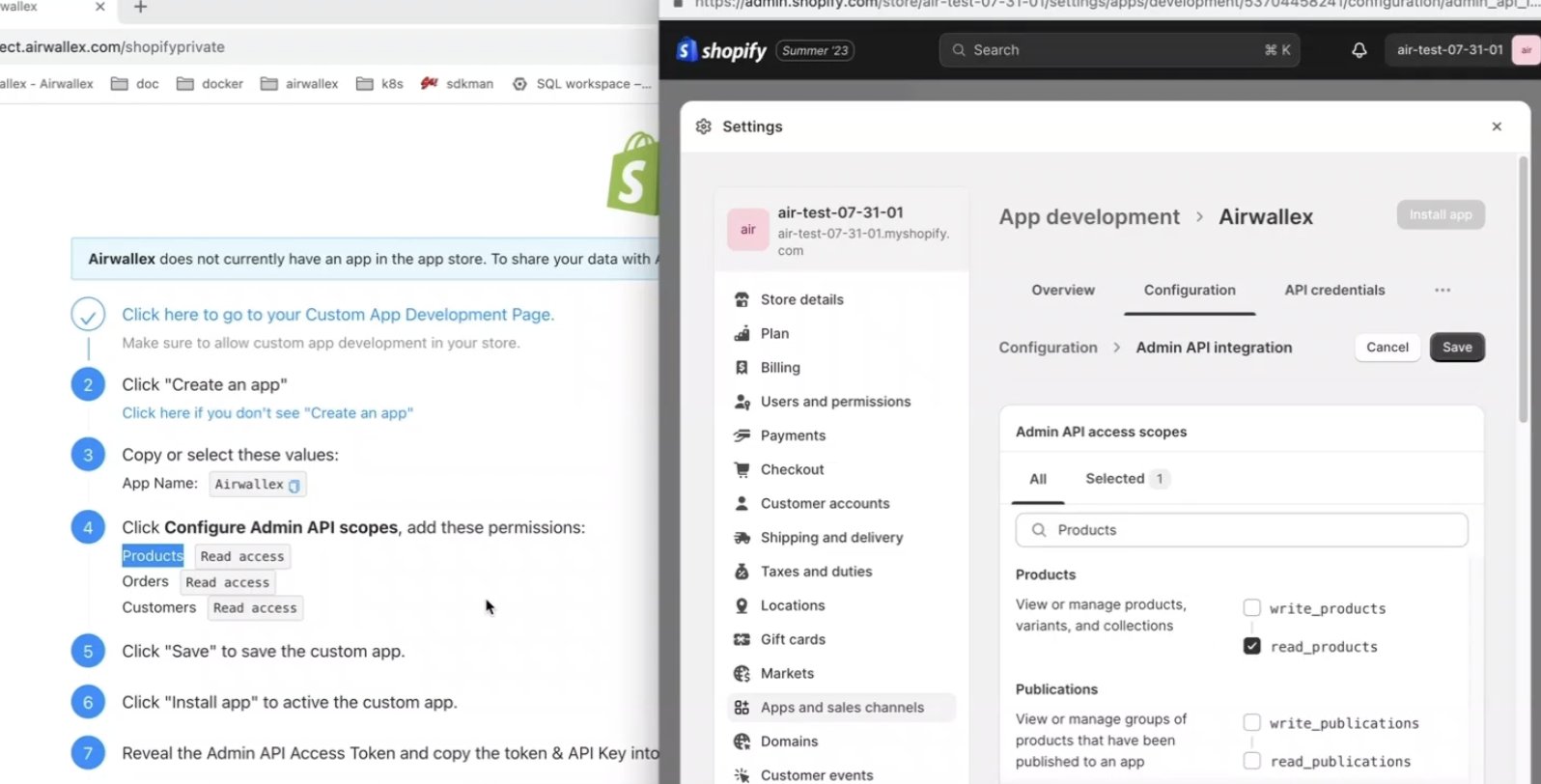
Task: Click the Gift cards icon in sidebar
Action: pos(742,639)
